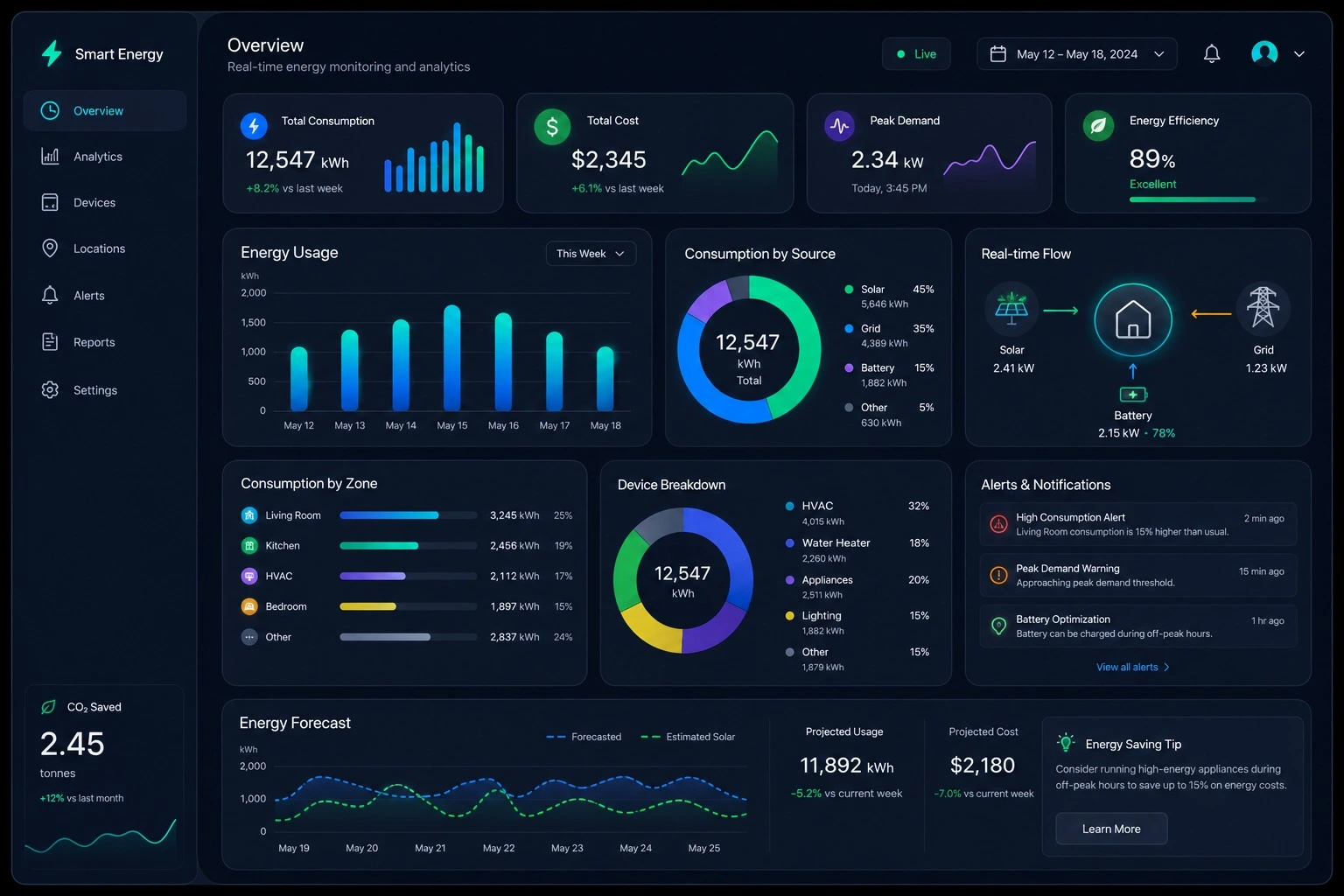Click the Living Room consumption bar
This screenshot has height=896, width=1344.
(408, 515)
